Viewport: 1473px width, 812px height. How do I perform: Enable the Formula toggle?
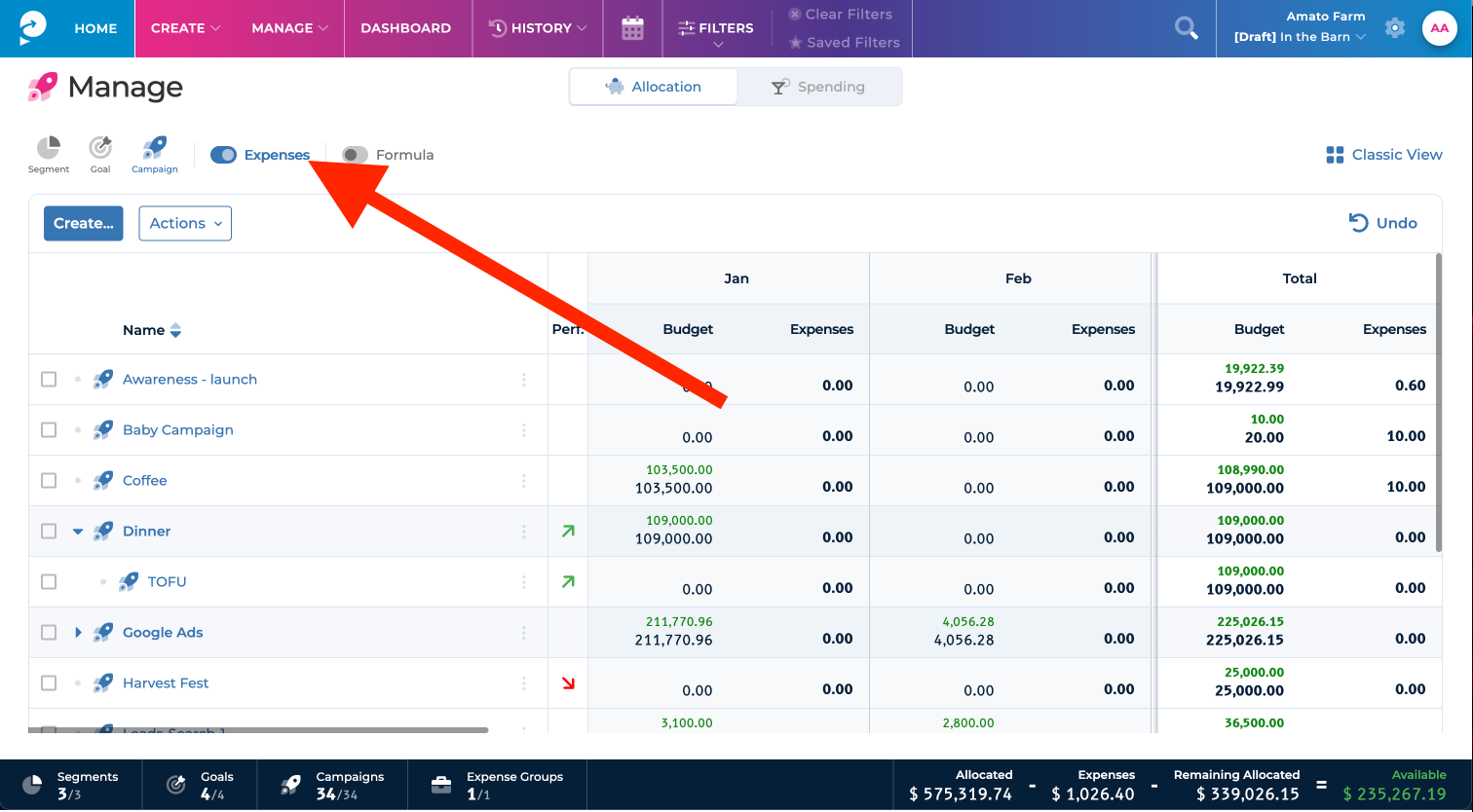[x=355, y=155]
